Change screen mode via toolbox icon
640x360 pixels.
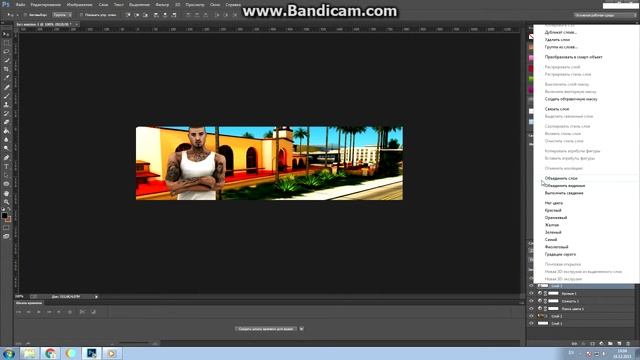click(6, 236)
